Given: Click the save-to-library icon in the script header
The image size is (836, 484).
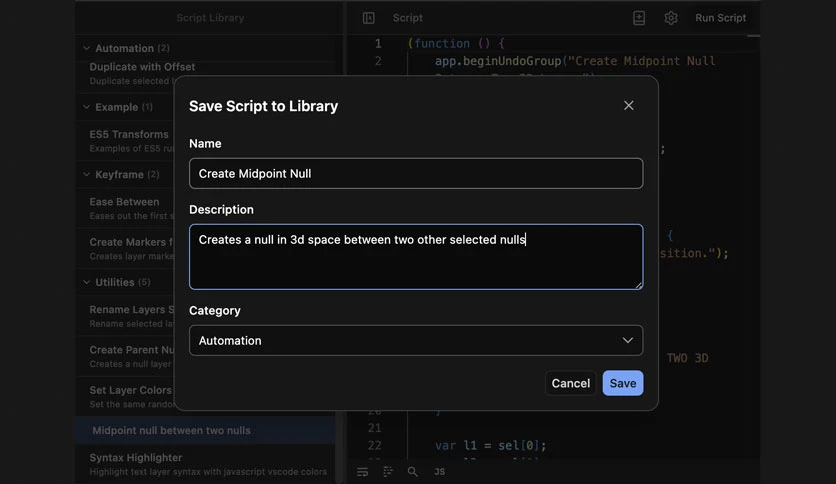Looking at the screenshot, I should click(x=639, y=18).
